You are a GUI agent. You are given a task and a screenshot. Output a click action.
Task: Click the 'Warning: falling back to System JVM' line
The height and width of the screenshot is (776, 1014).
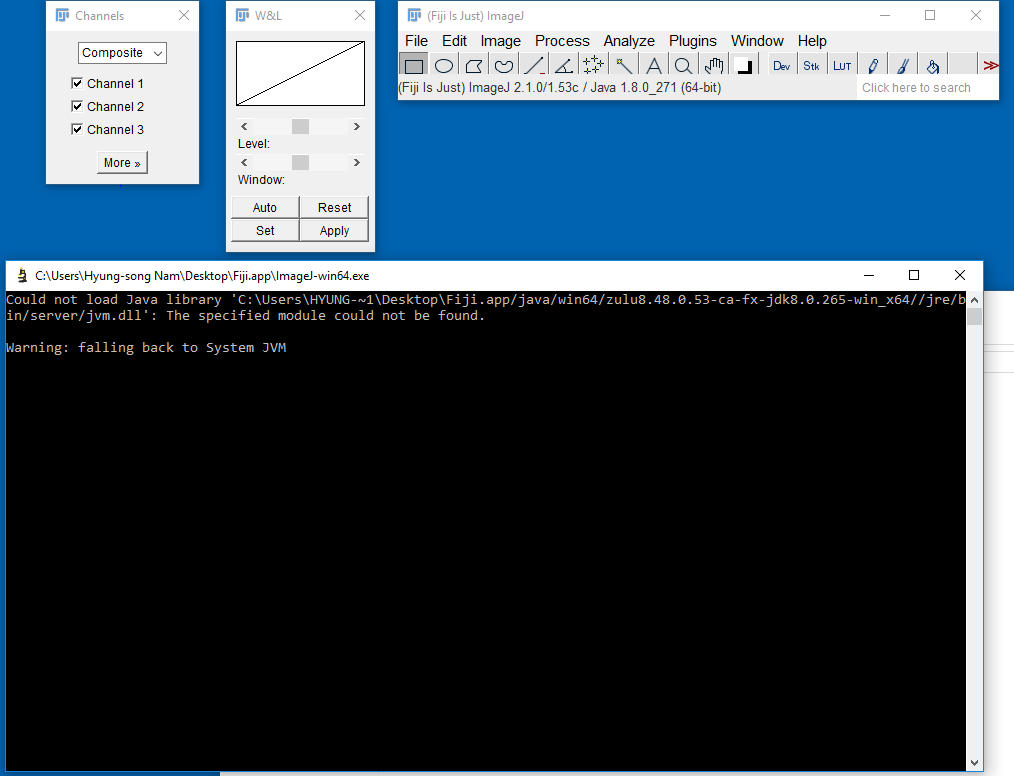click(146, 348)
